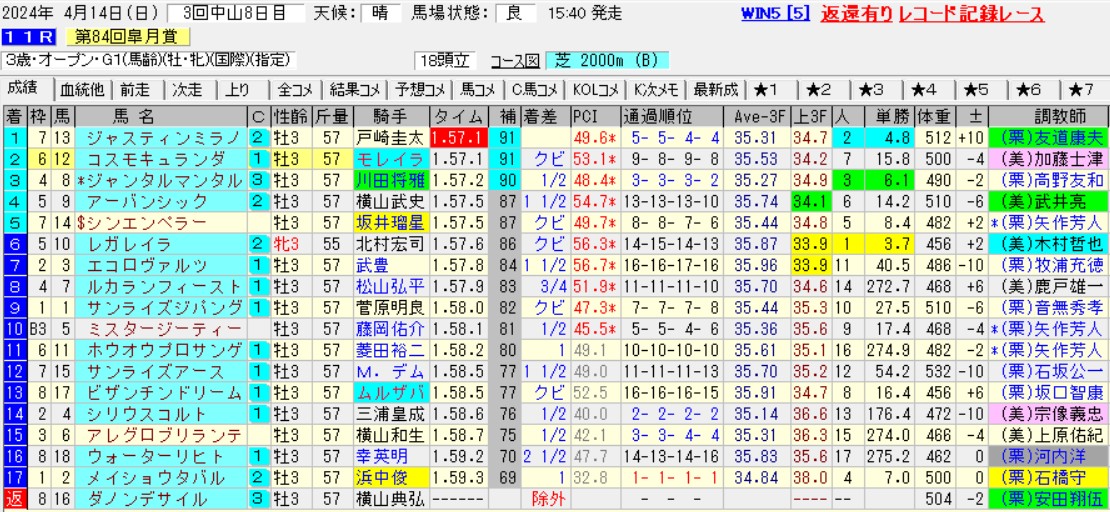Click the red record time 1.57.1 cell
1110x512 pixels.
[x=458, y=138]
